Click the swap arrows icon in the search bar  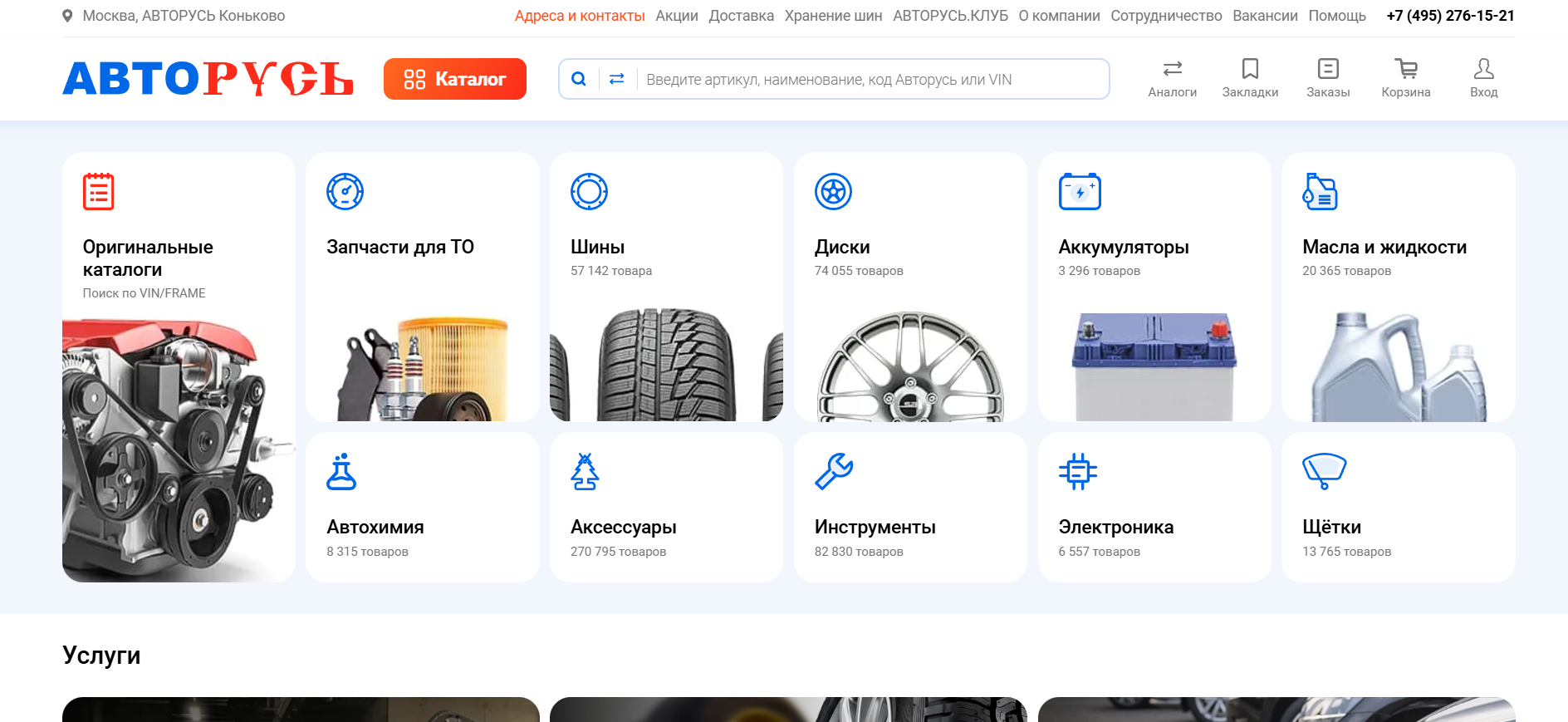pyautogui.click(x=617, y=79)
